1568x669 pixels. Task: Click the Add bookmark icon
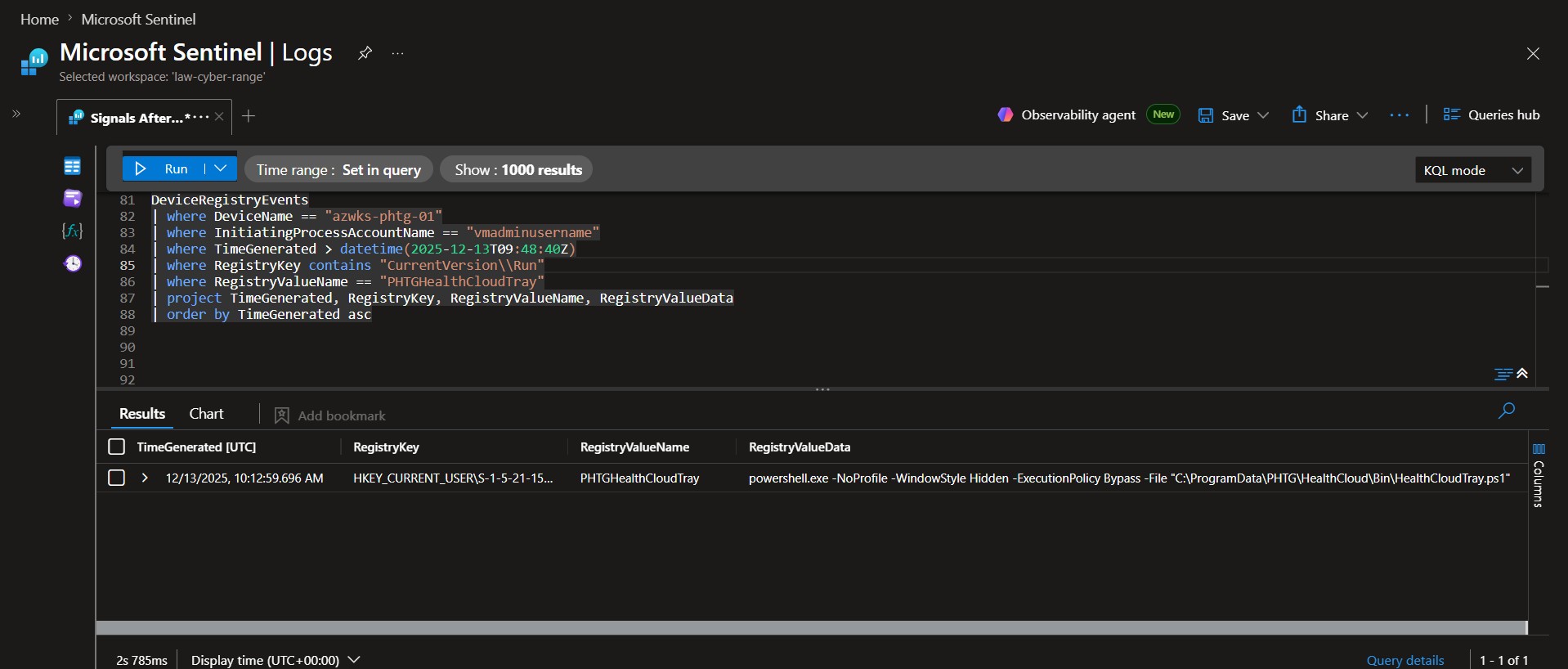click(x=281, y=415)
